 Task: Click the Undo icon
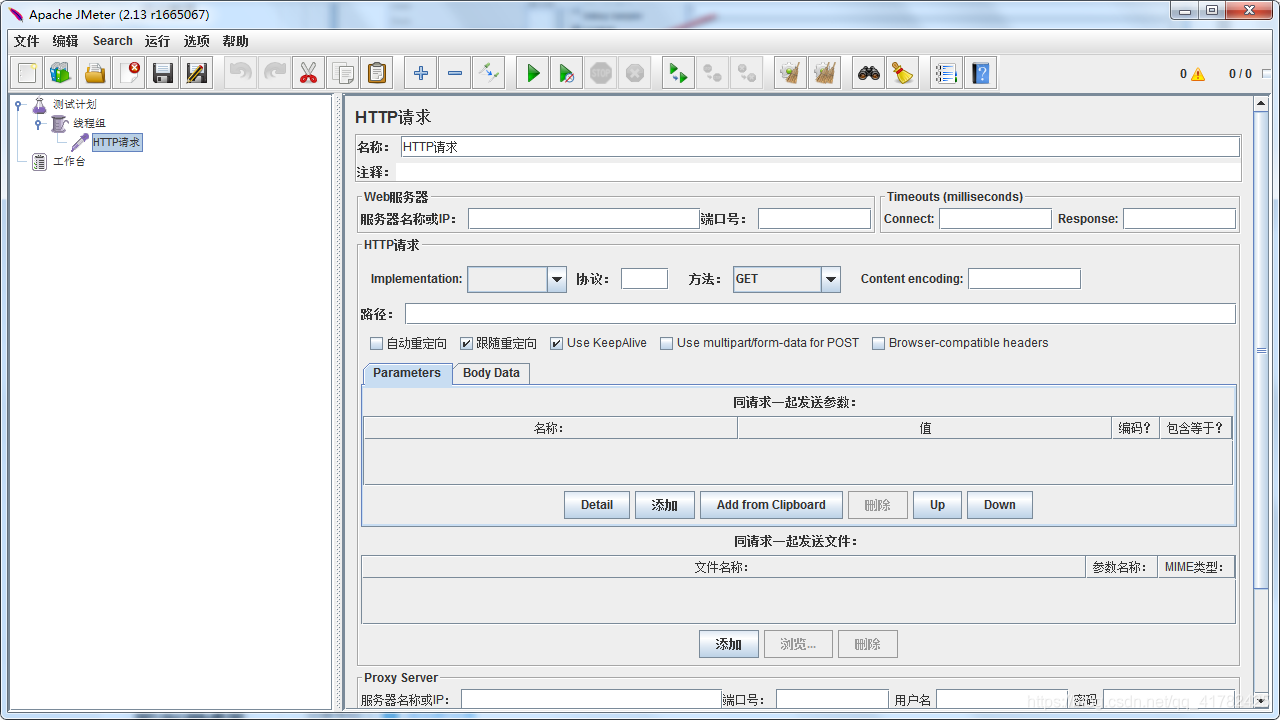240,73
